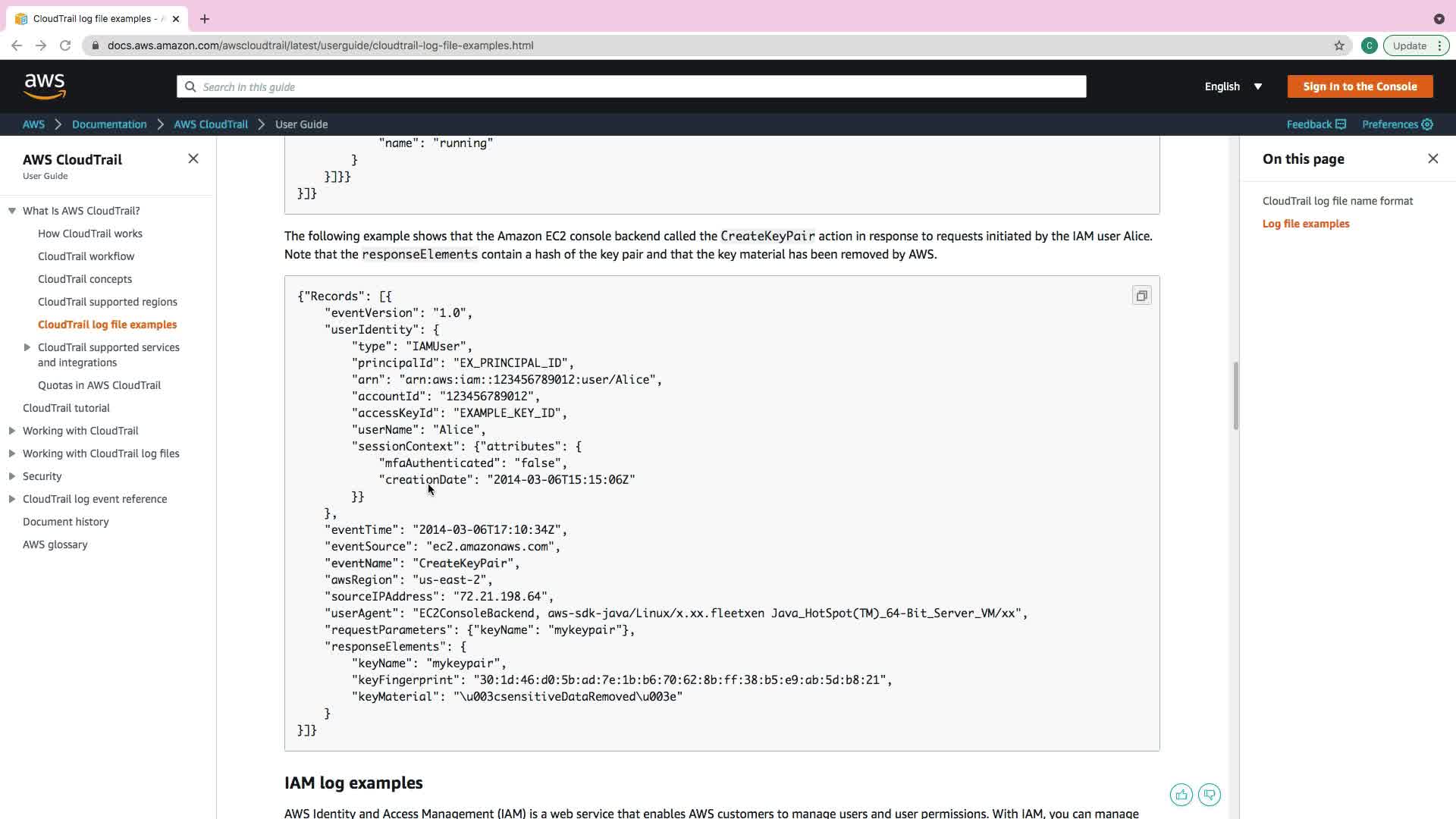Close the On this page panel
Viewport: 1456px width, 819px height.
pos(1432,158)
